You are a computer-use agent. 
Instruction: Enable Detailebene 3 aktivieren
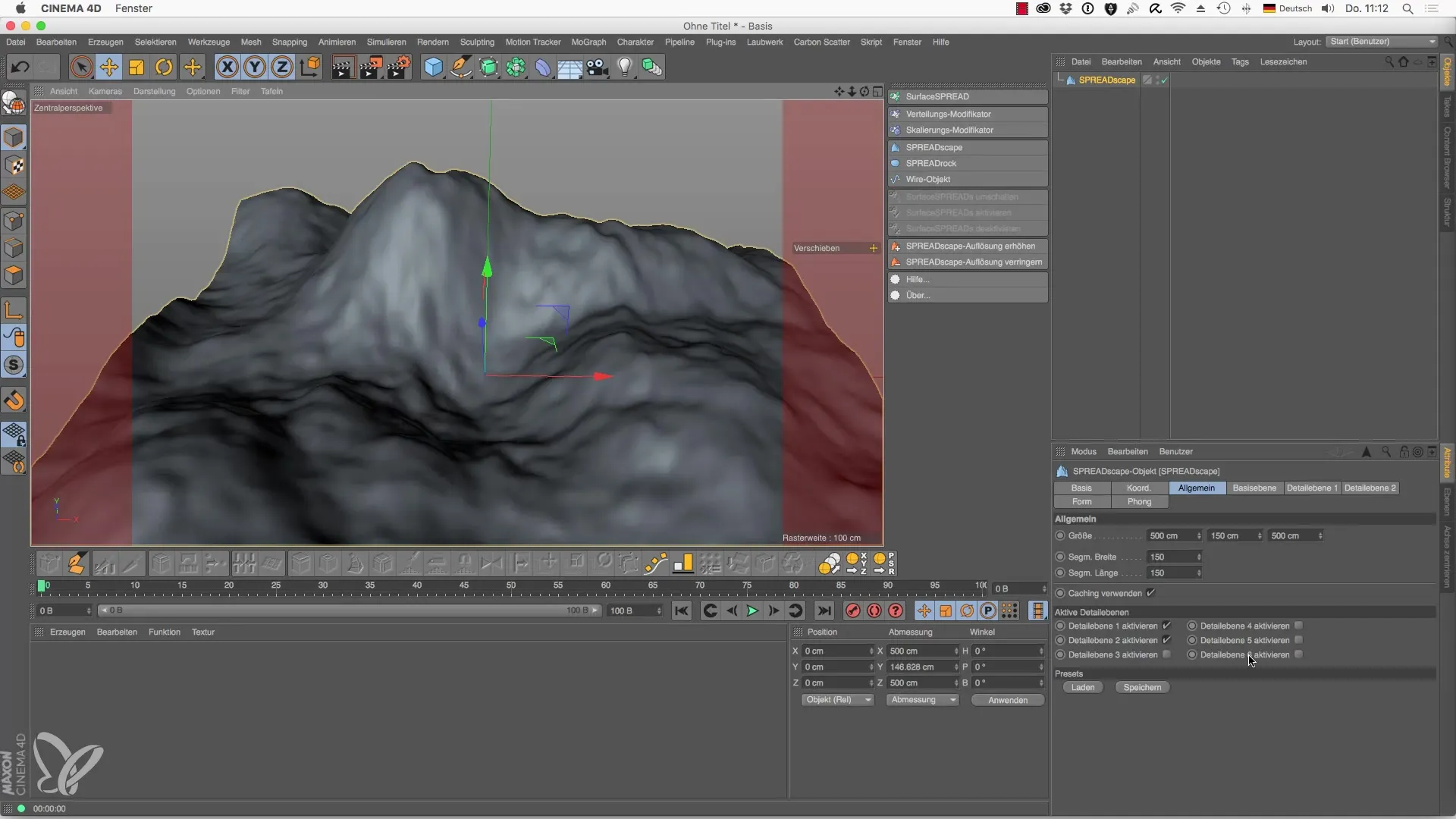click(x=1166, y=654)
